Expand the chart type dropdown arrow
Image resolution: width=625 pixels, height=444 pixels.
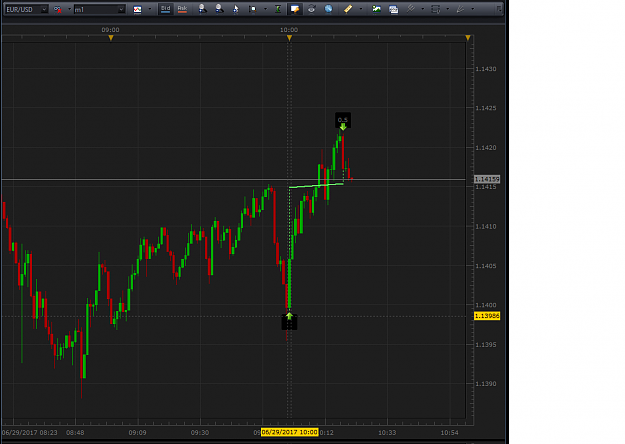[150, 9]
